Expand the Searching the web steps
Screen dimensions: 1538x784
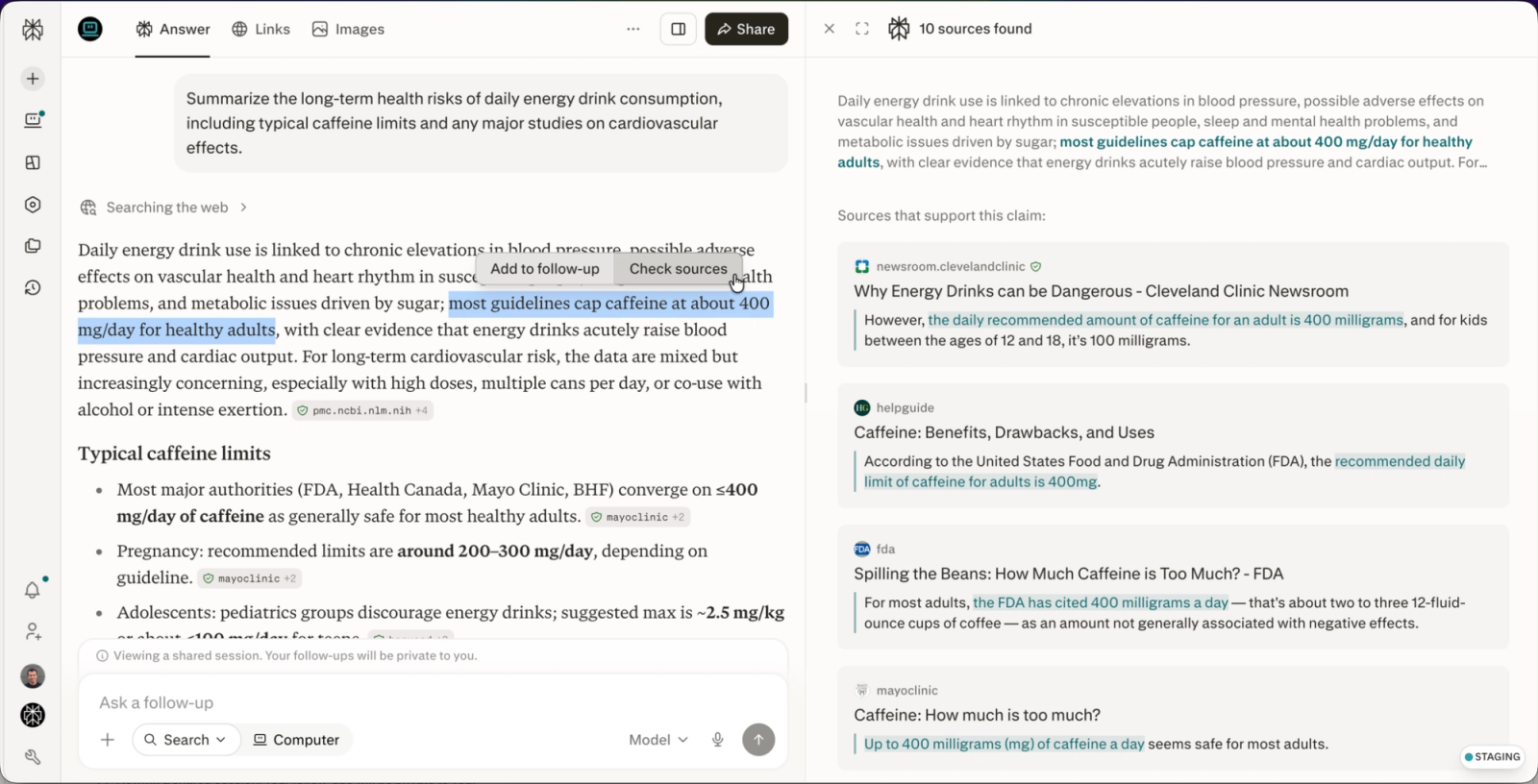(x=164, y=208)
